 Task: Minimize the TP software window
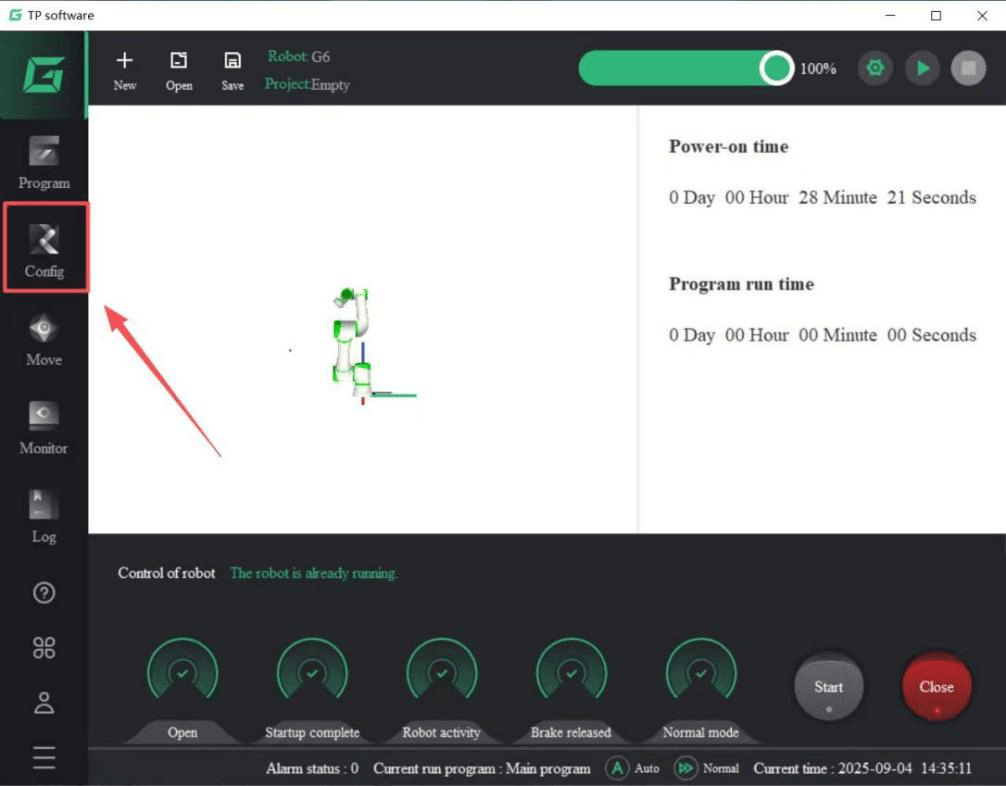point(890,15)
